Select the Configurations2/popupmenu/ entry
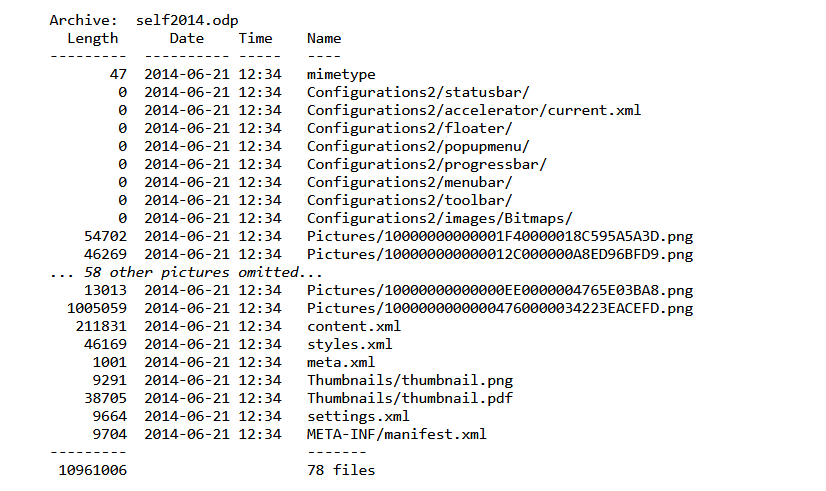826x491 pixels. point(418,146)
